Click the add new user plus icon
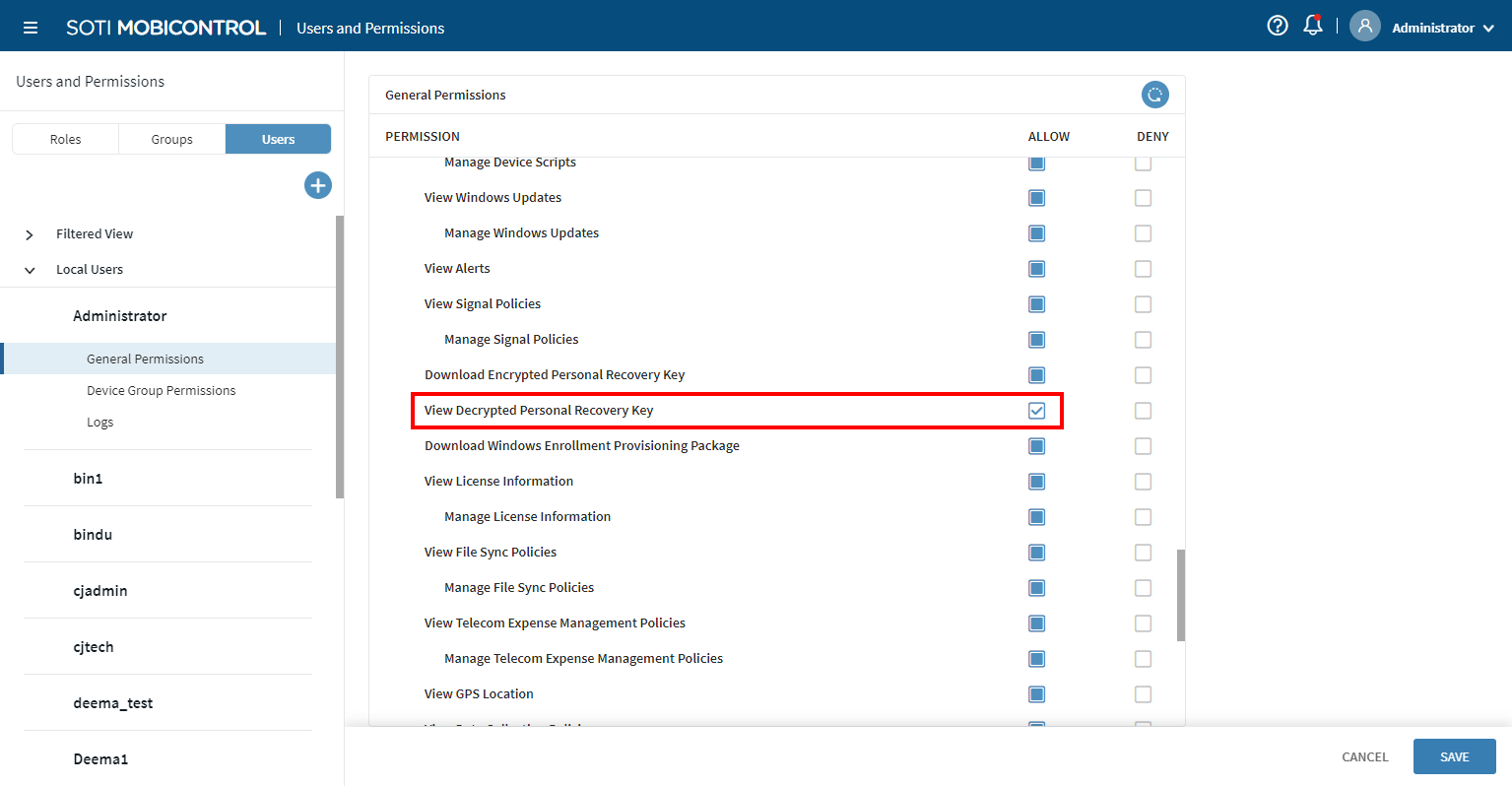This screenshot has width=1512, height=786. [317, 185]
